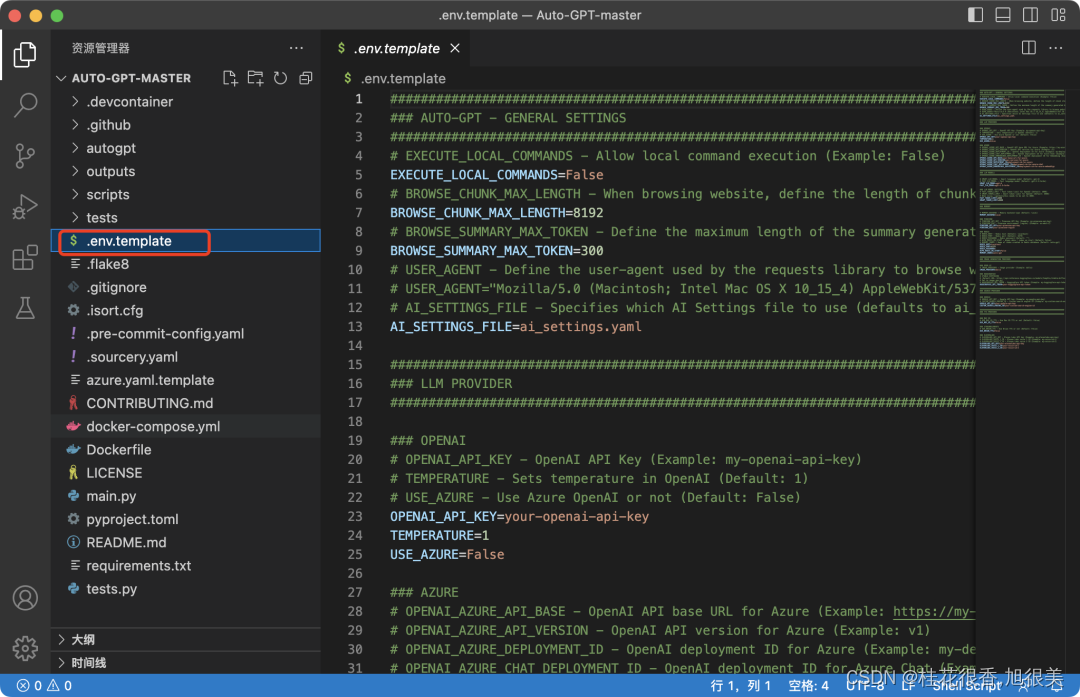Viewport: 1080px width, 697px height.
Task: Click the .env.template breadcrumb item
Action: point(403,79)
